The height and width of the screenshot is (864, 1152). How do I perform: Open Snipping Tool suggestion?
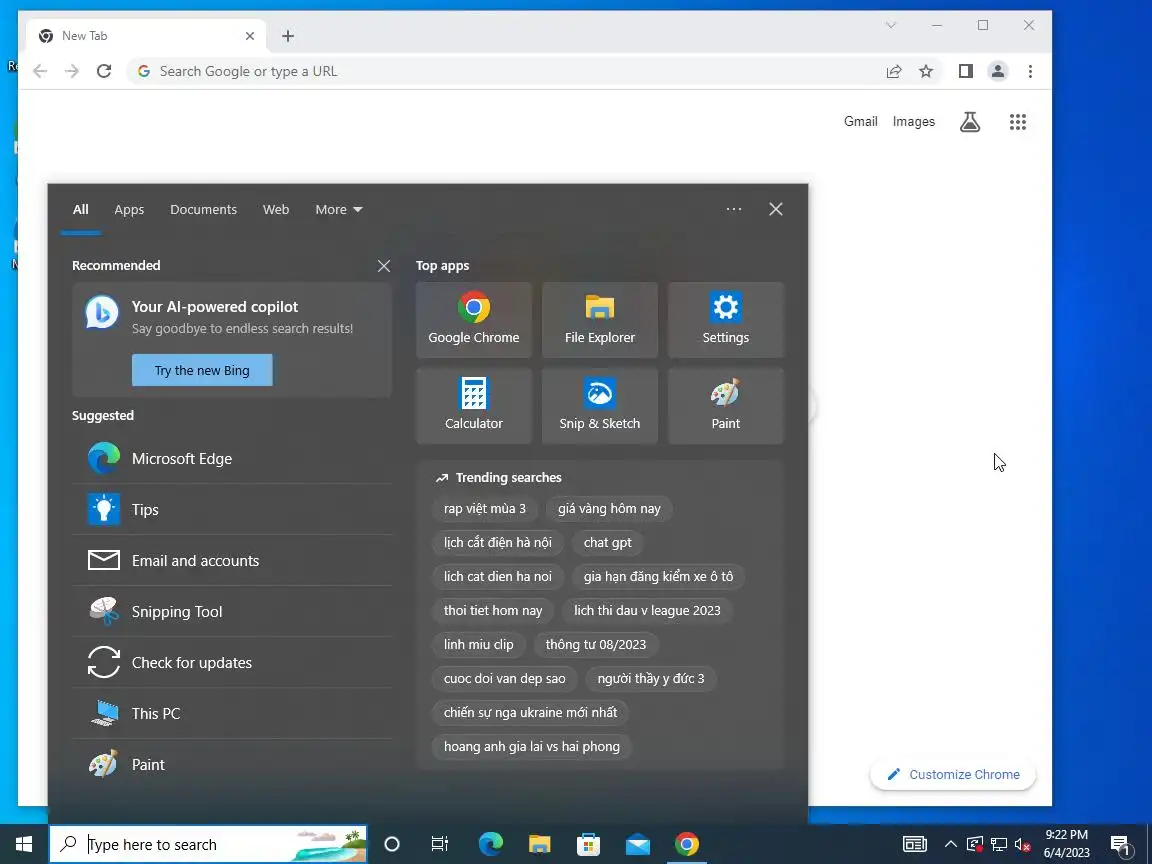click(x=232, y=611)
